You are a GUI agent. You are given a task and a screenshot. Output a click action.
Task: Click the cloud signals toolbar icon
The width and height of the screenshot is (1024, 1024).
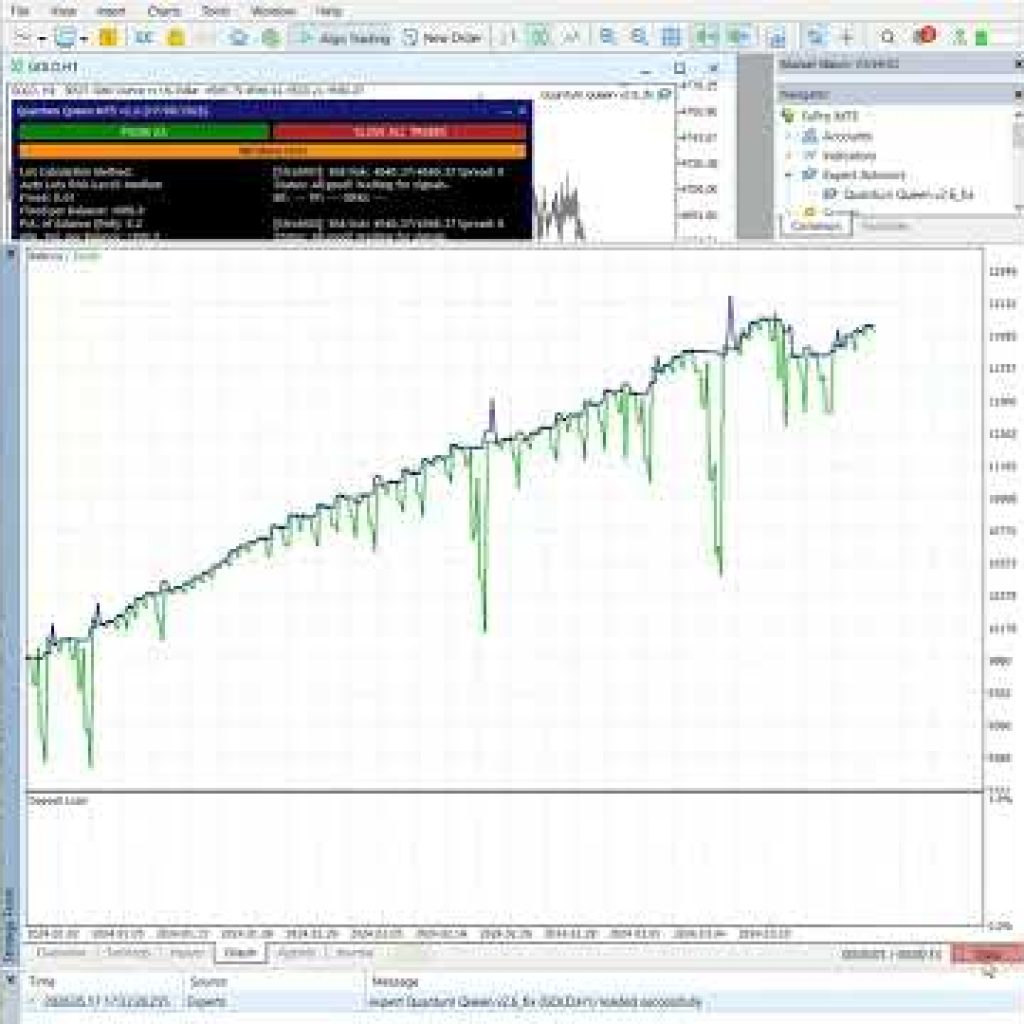coord(239,37)
